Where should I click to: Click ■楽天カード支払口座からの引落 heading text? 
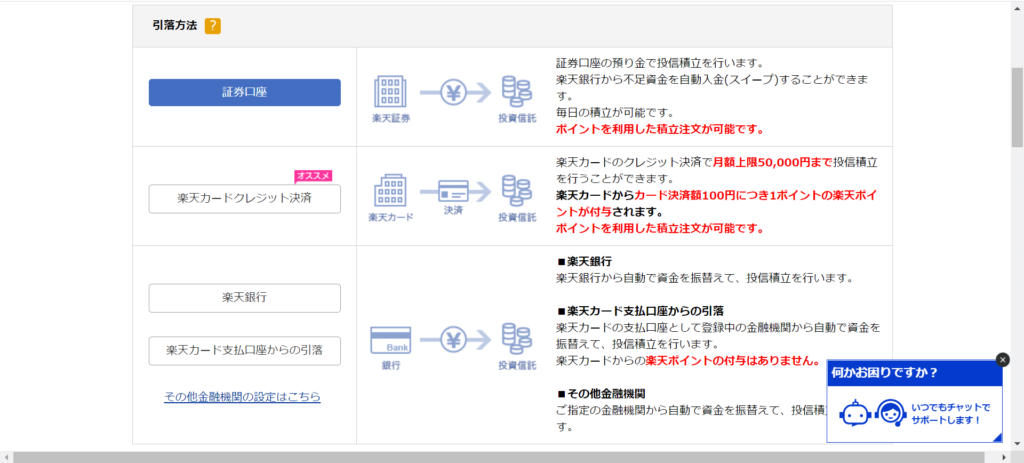tap(640, 310)
